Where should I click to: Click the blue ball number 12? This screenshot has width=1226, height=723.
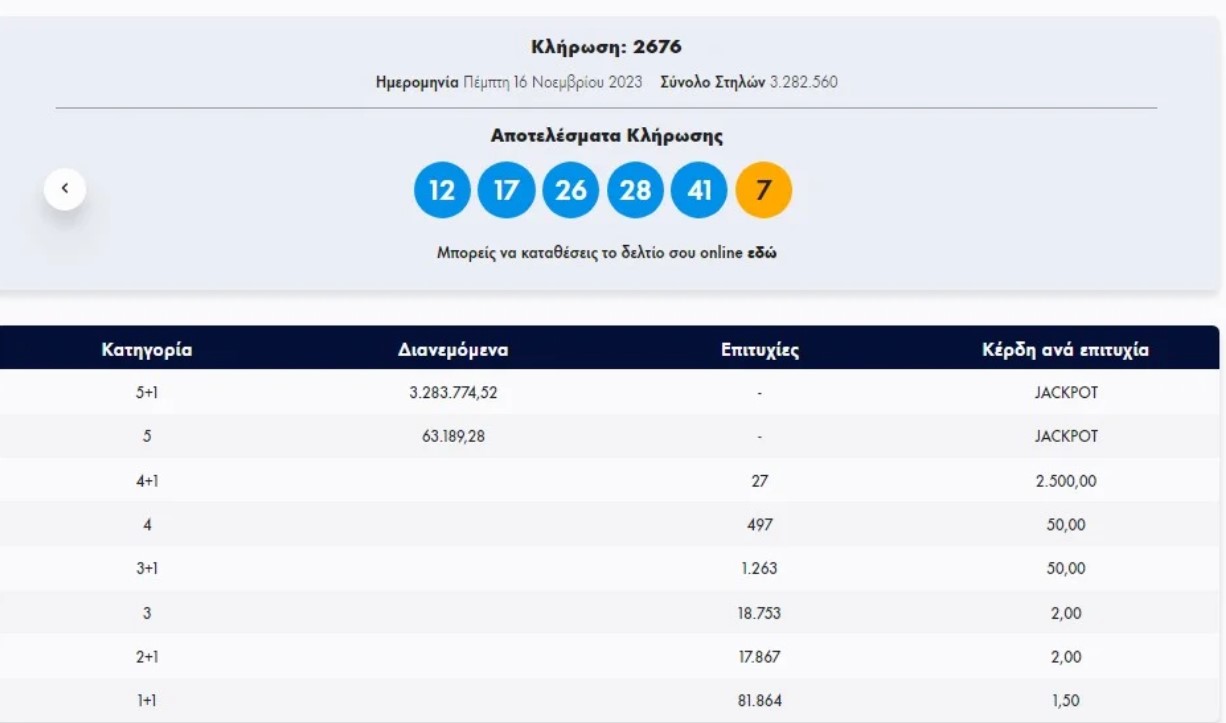[442, 190]
